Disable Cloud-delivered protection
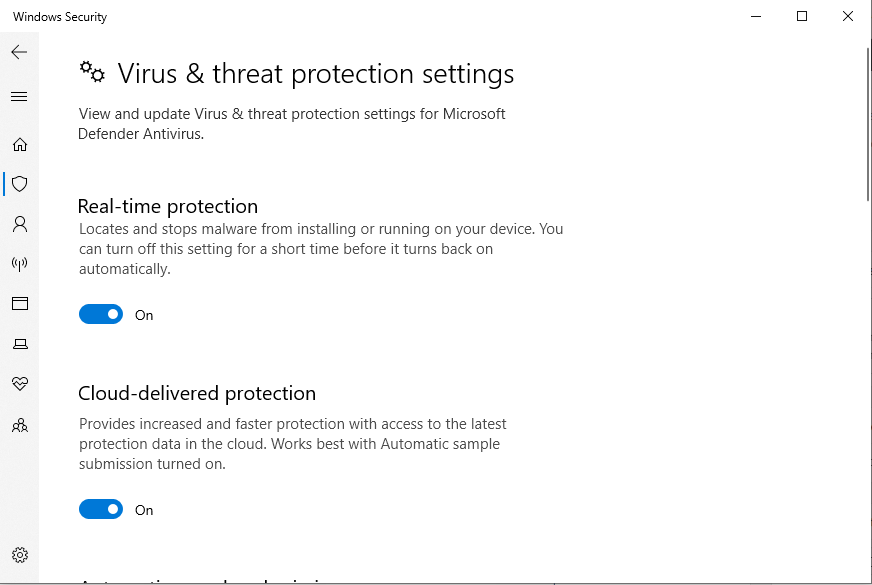This screenshot has height=585, width=872. [x=100, y=509]
